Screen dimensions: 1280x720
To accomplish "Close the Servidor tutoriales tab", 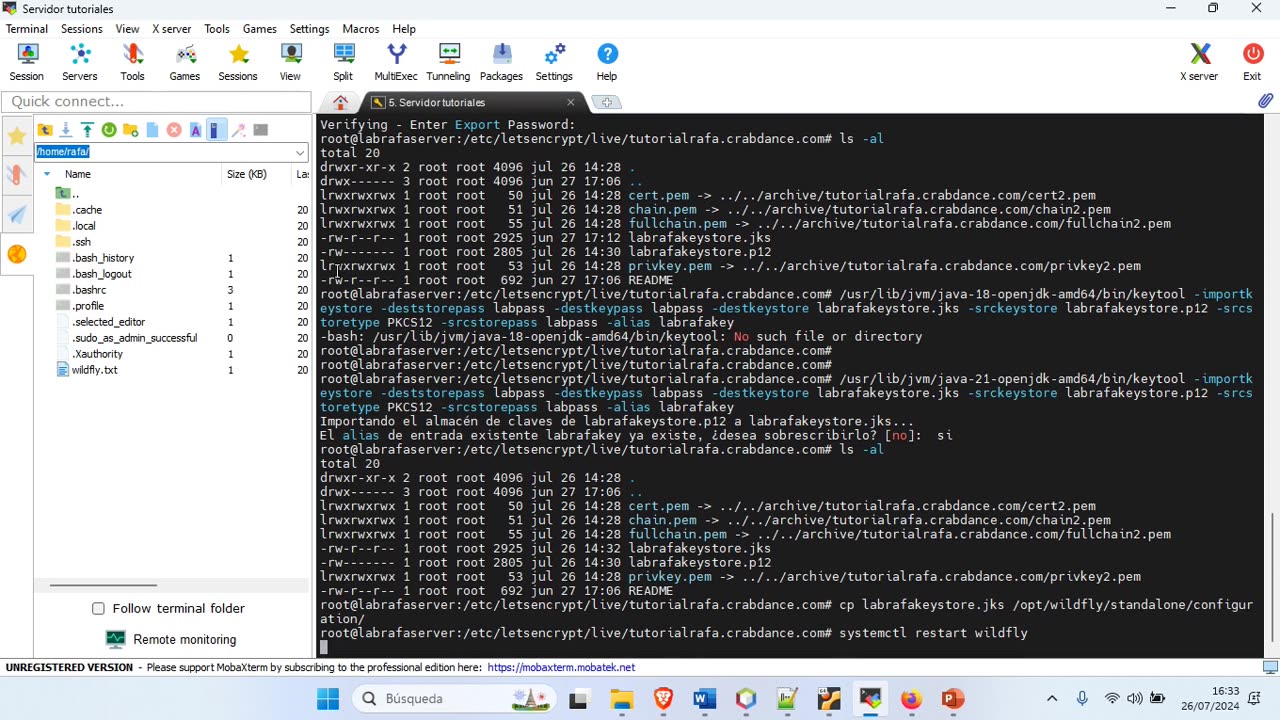I will (571, 102).
